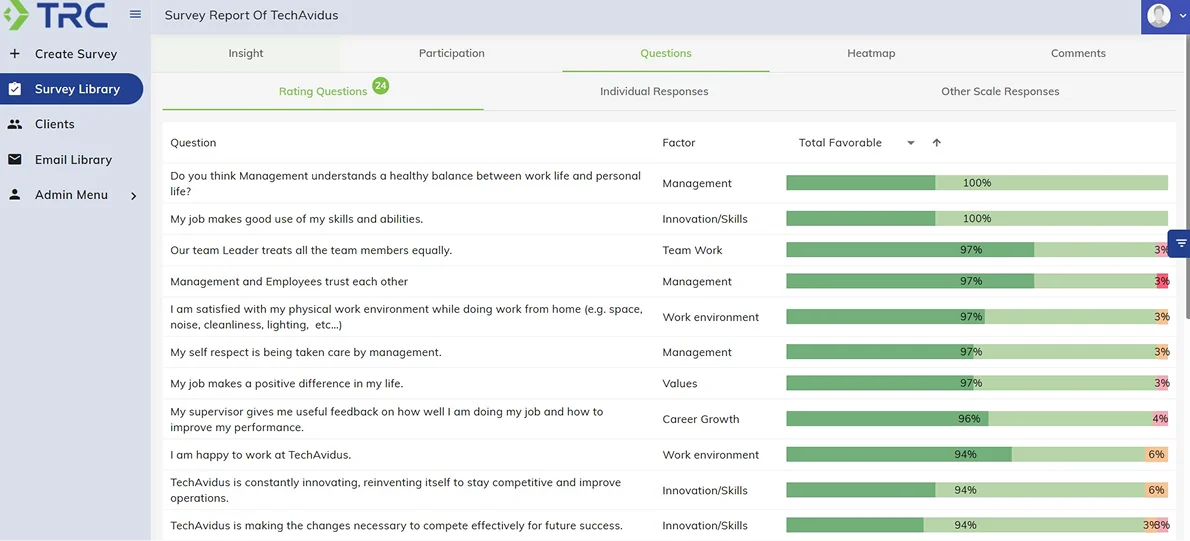Click the favorable bar for work life balance question

point(977,183)
